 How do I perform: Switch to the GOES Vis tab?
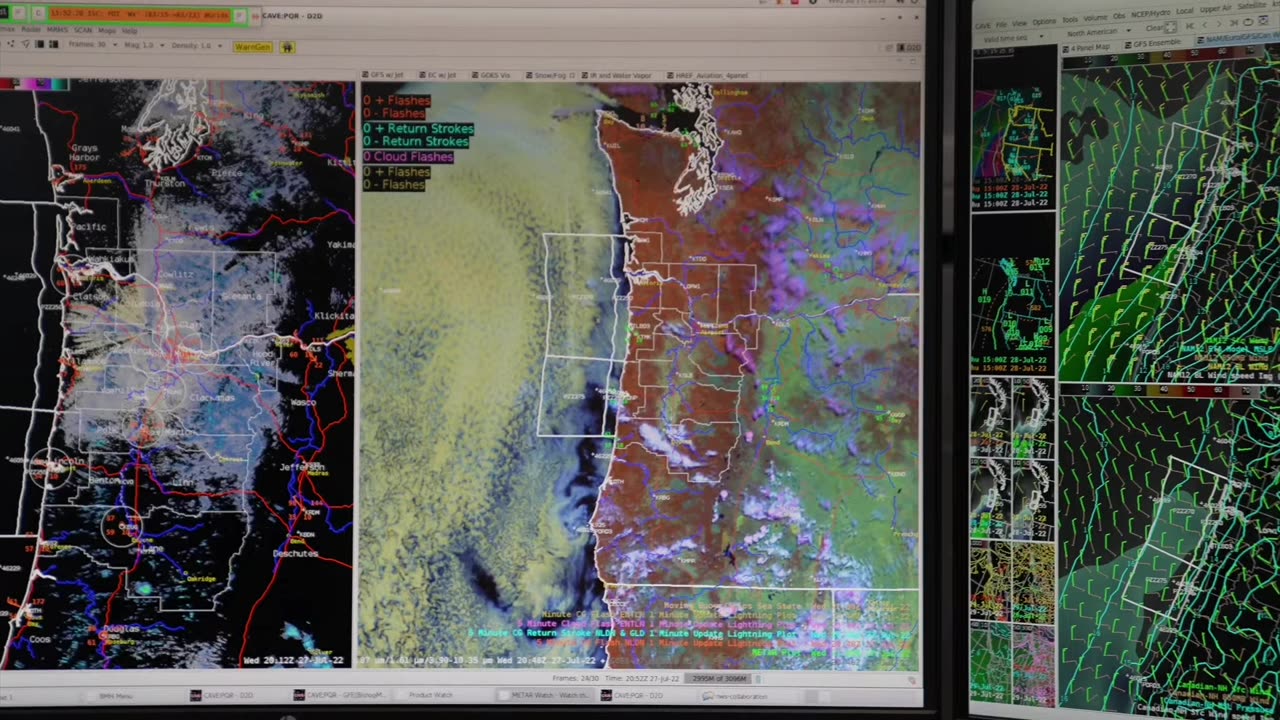(x=490, y=75)
